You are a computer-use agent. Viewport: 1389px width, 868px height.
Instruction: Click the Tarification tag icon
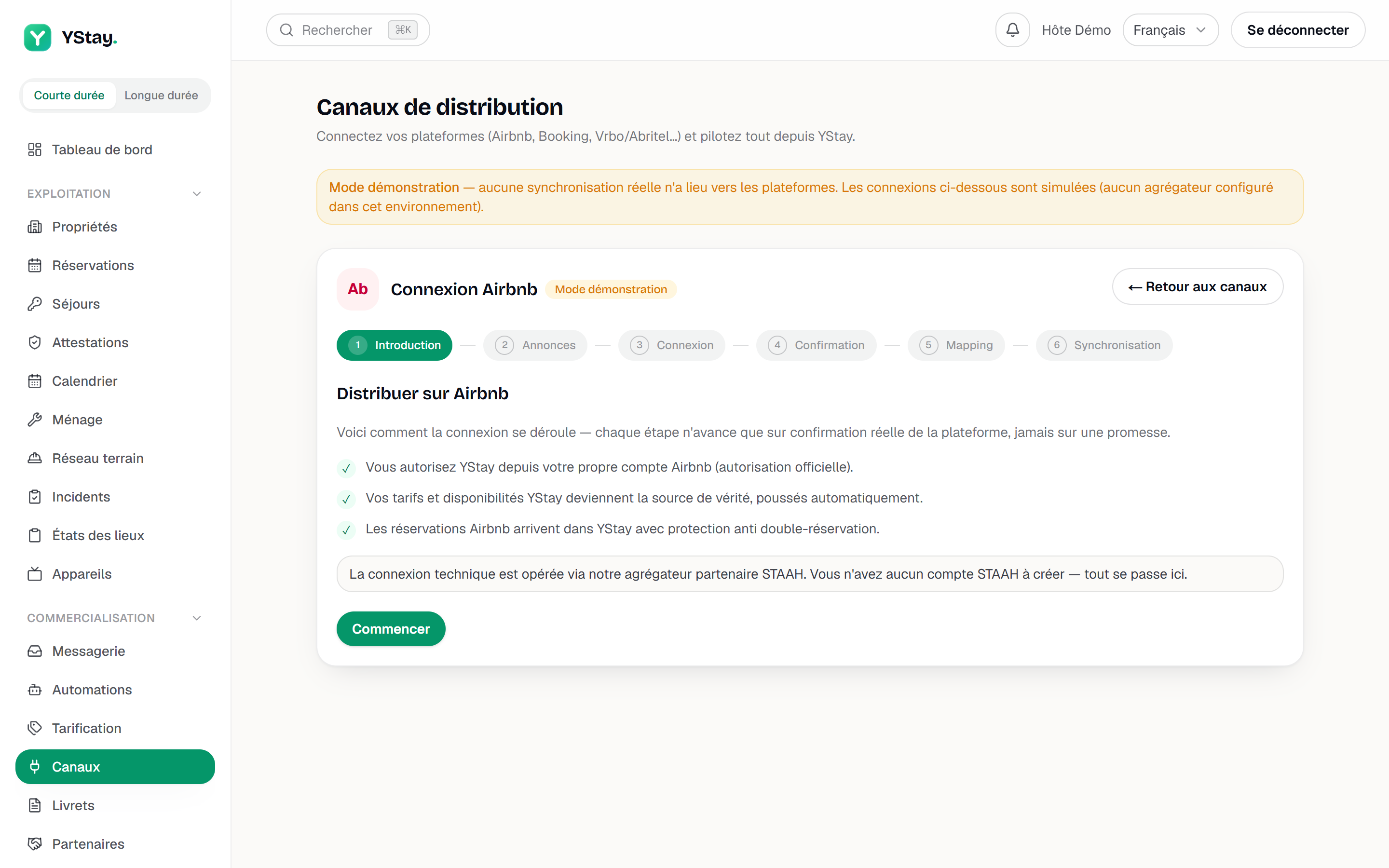[x=34, y=729]
